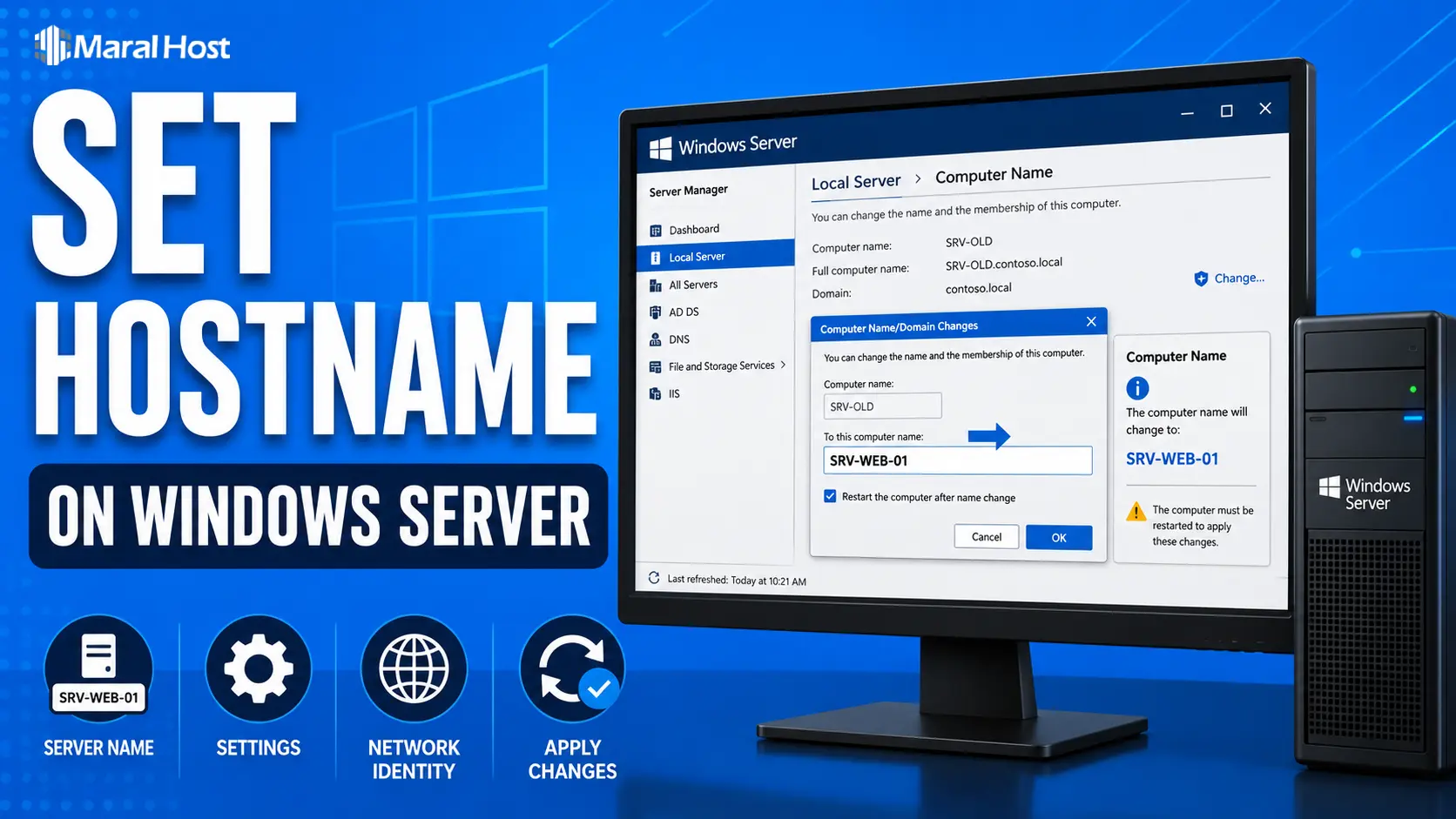The height and width of the screenshot is (819, 1456).
Task: Click the File and Storage Services icon
Action: [x=656, y=367]
